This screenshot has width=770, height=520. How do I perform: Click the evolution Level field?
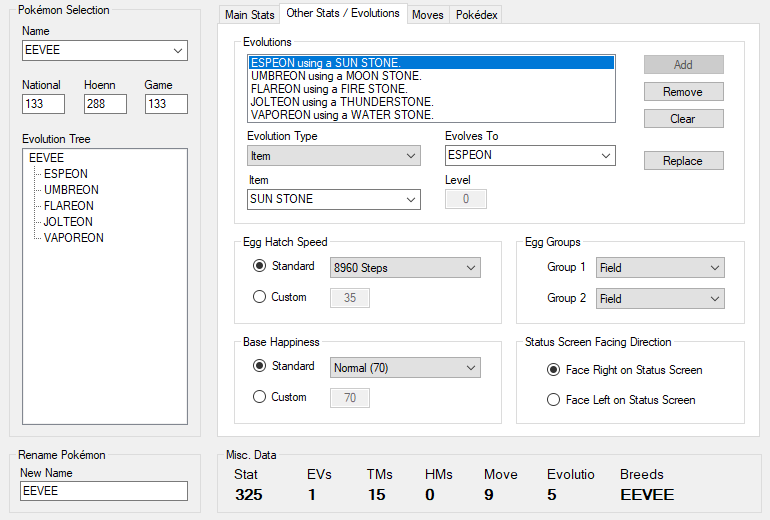pyautogui.click(x=466, y=199)
